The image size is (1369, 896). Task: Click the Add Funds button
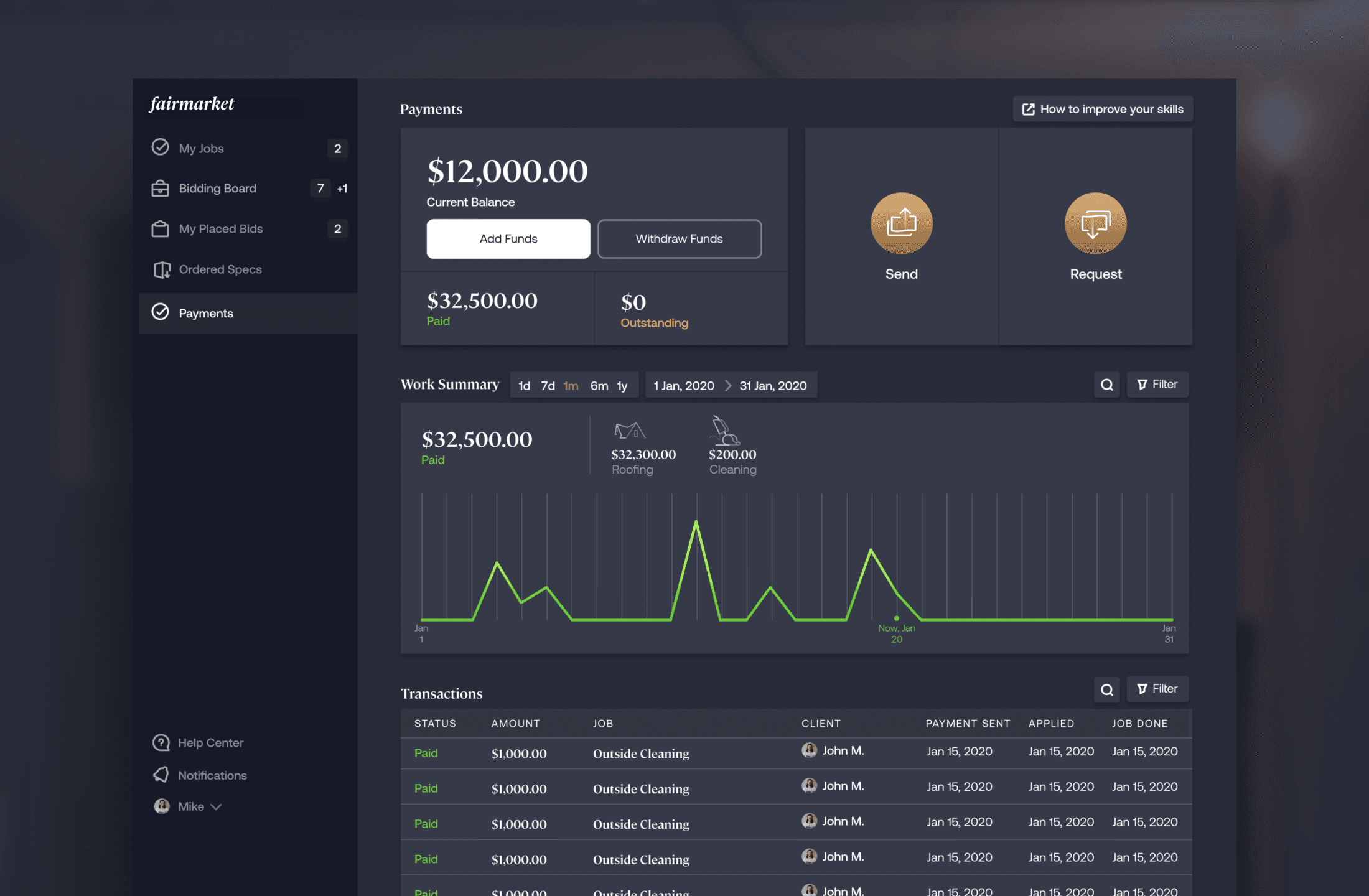508,239
